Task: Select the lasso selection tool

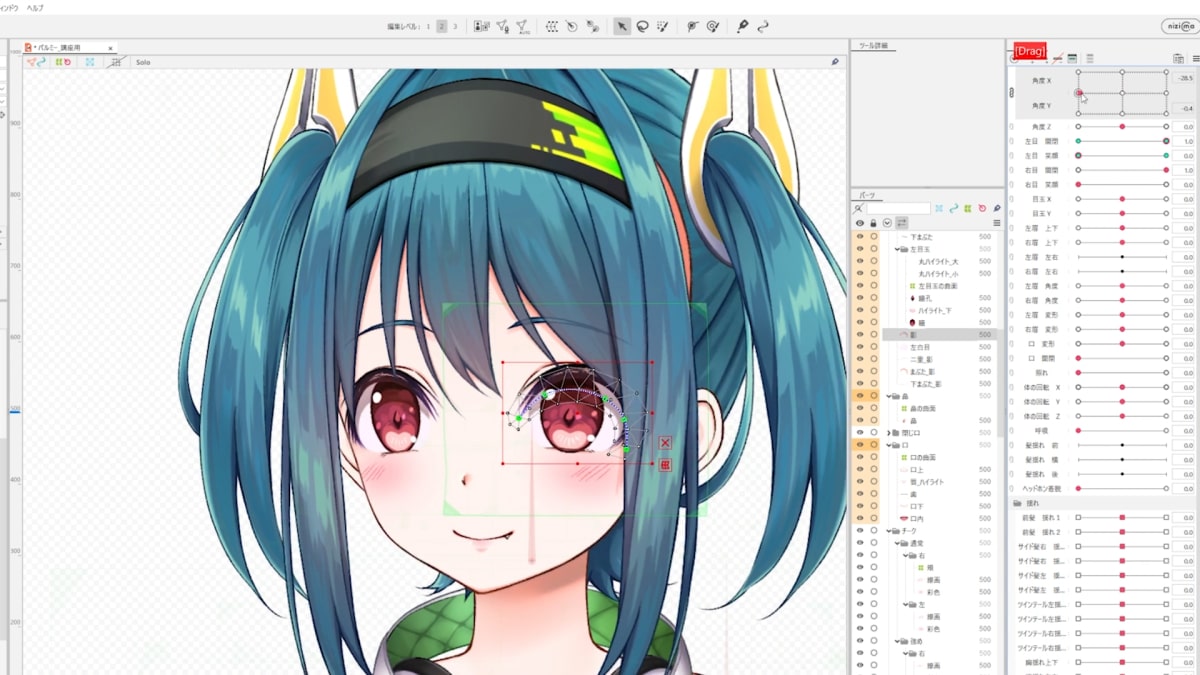Action: click(642, 27)
